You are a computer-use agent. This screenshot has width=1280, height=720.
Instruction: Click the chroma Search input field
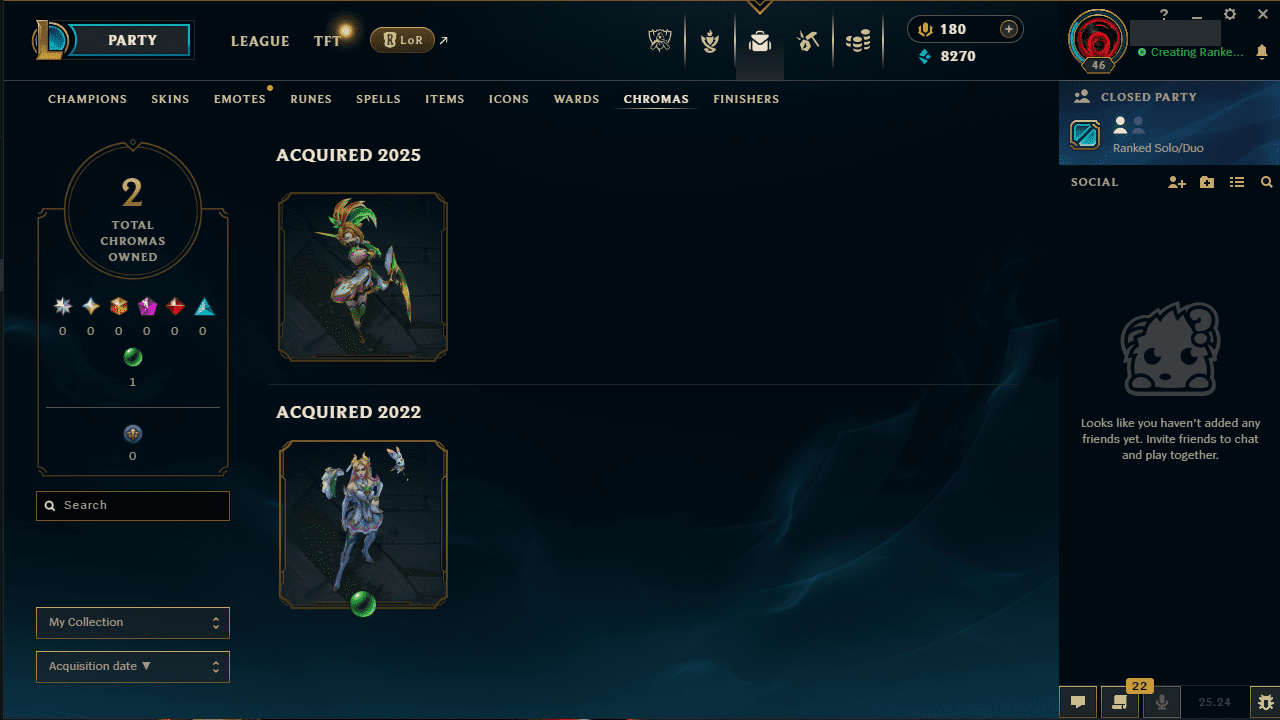pyautogui.click(x=133, y=506)
